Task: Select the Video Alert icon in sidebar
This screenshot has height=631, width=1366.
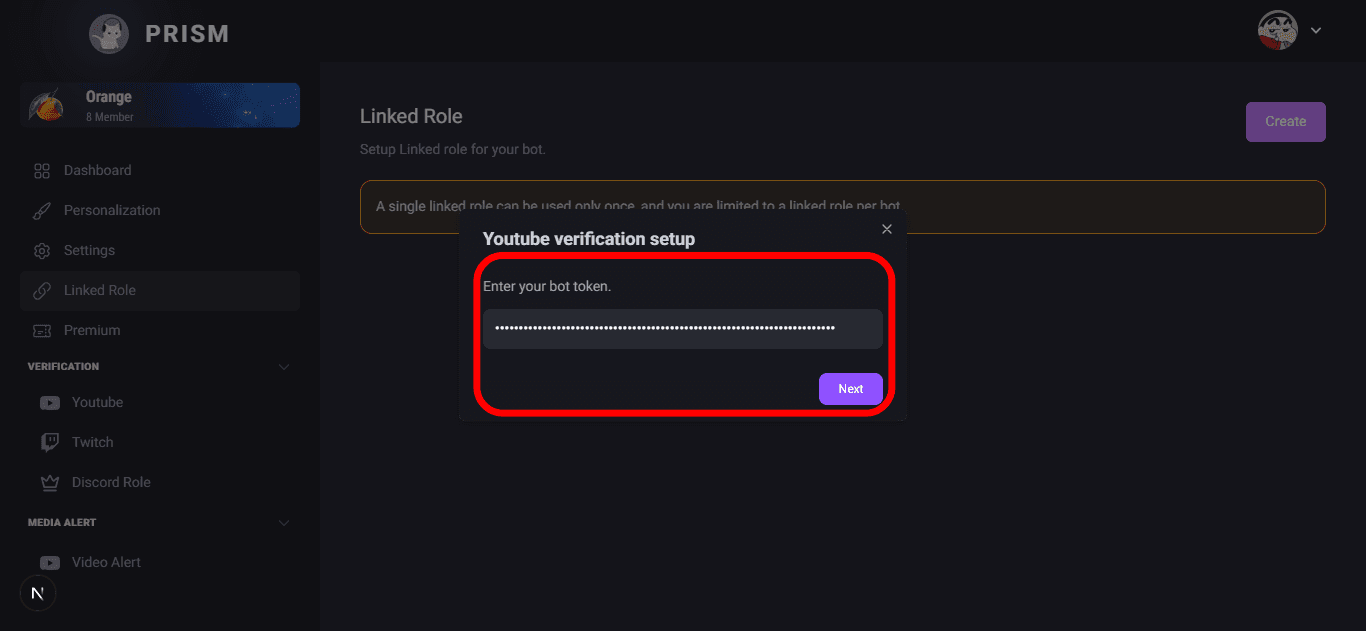Action: click(x=50, y=562)
